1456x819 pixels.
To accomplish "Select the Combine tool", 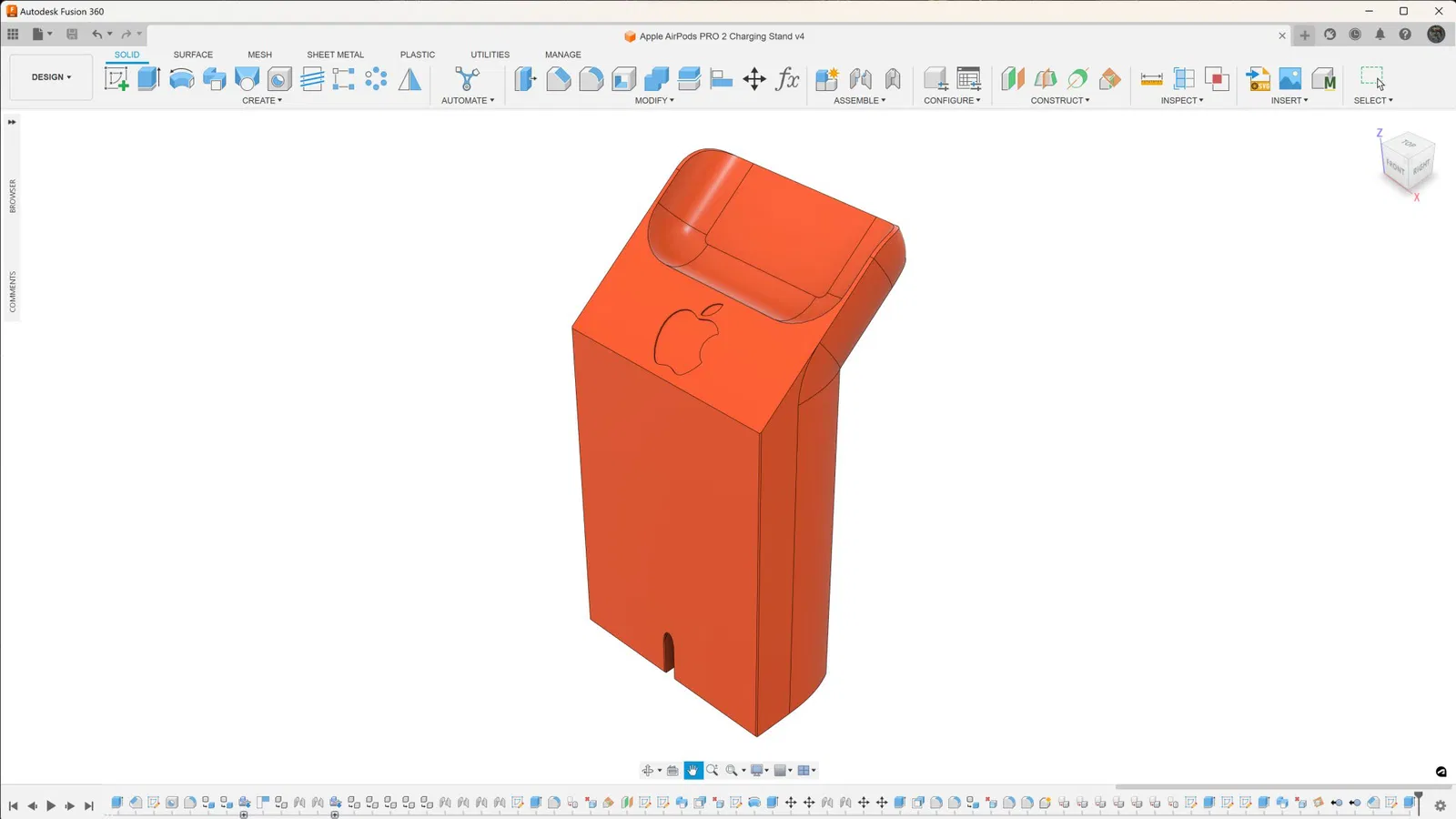I will [x=656, y=79].
